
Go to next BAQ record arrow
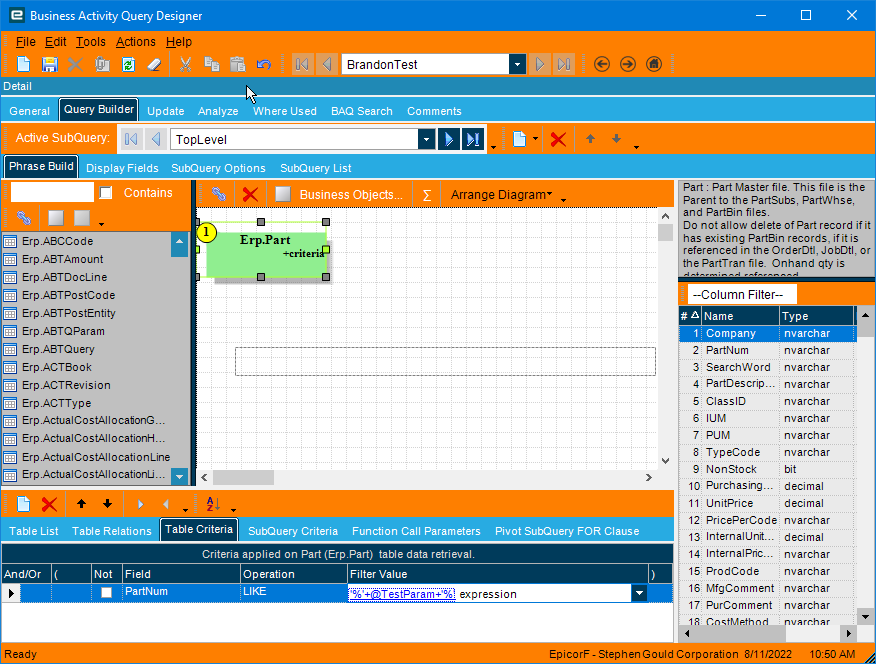pyautogui.click(x=539, y=64)
